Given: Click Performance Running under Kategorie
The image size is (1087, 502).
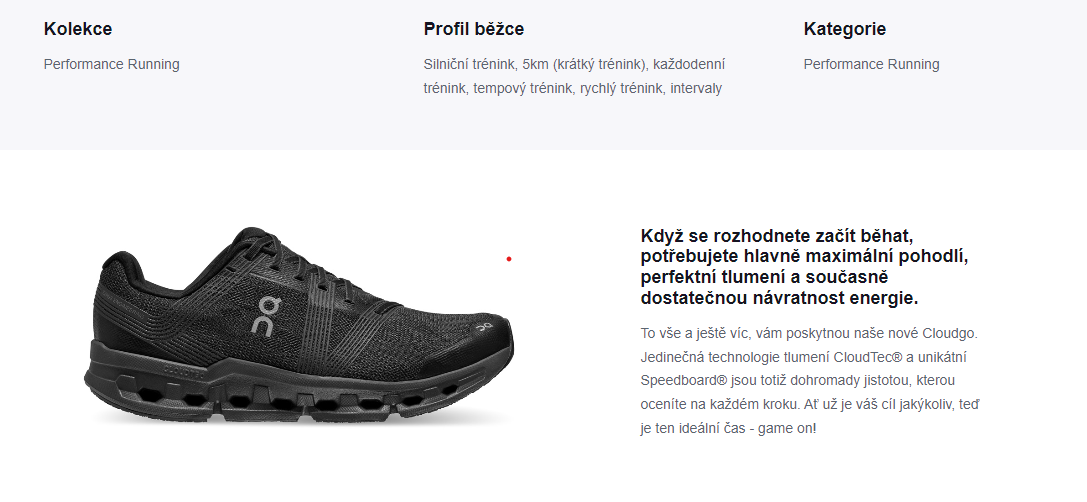Looking at the screenshot, I should tap(871, 64).
